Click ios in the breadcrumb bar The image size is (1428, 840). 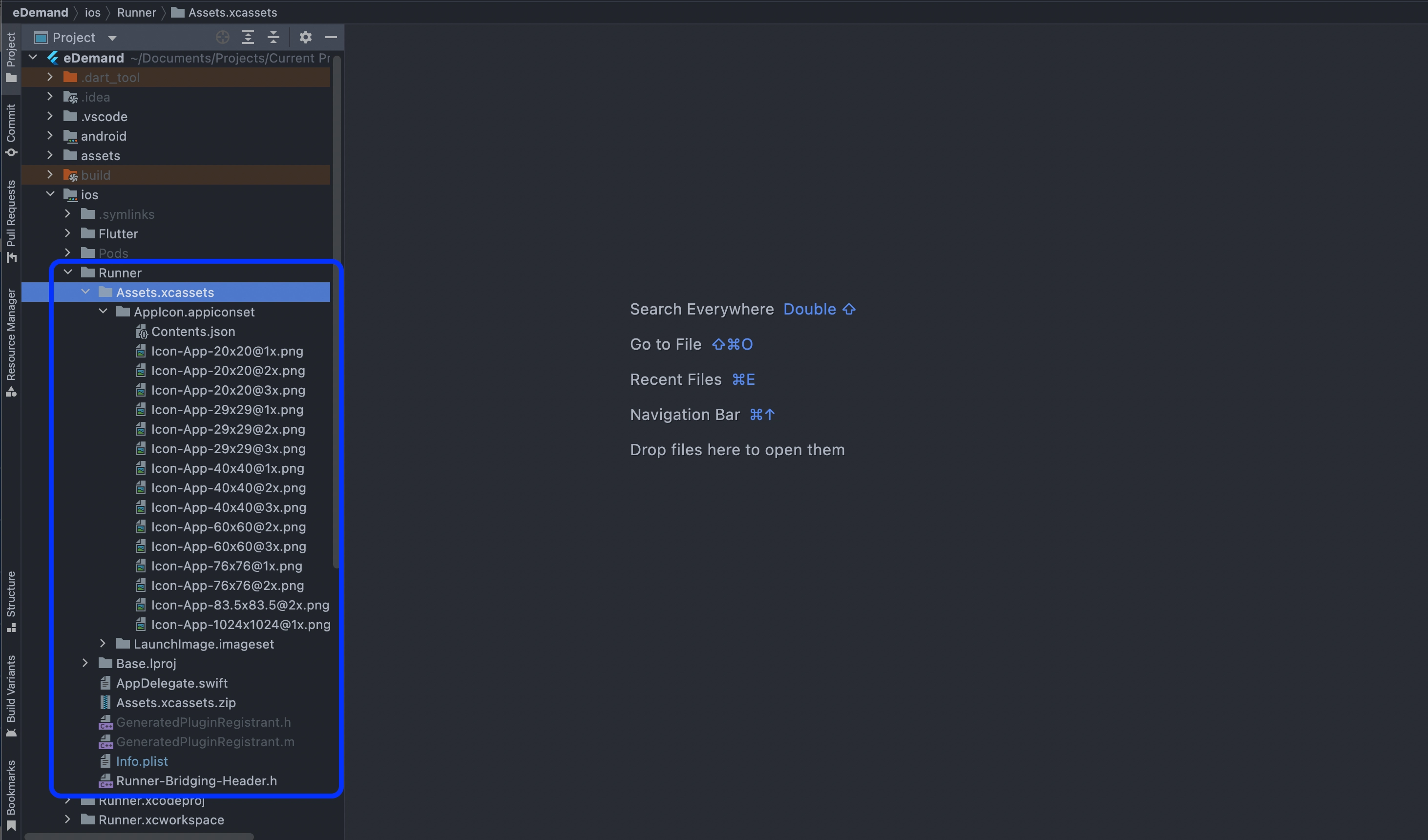pos(92,13)
